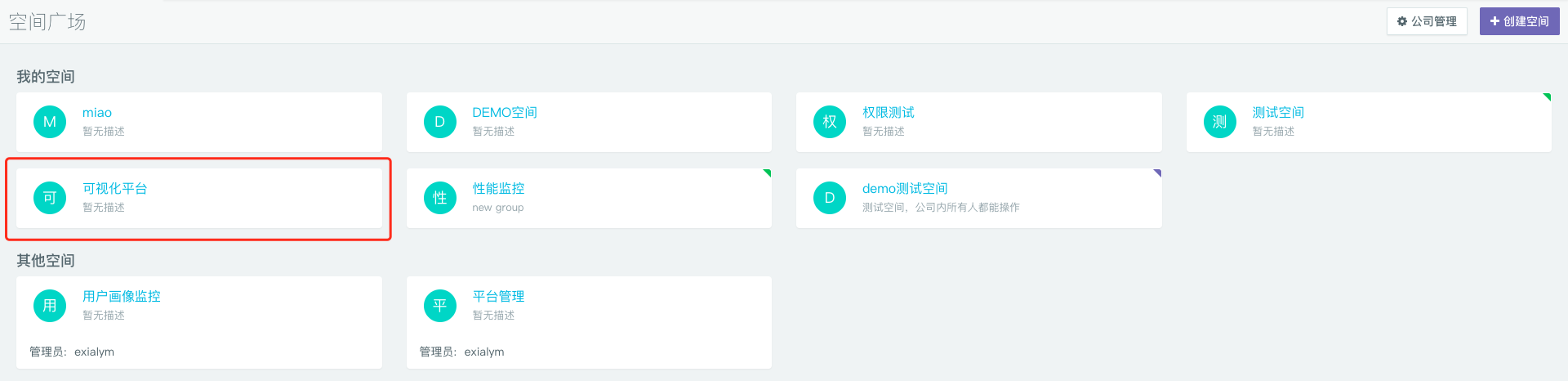This screenshot has height=381, width=1568.
Task: Click 暂无描述 under 权限测试
Action: pyautogui.click(x=884, y=132)
